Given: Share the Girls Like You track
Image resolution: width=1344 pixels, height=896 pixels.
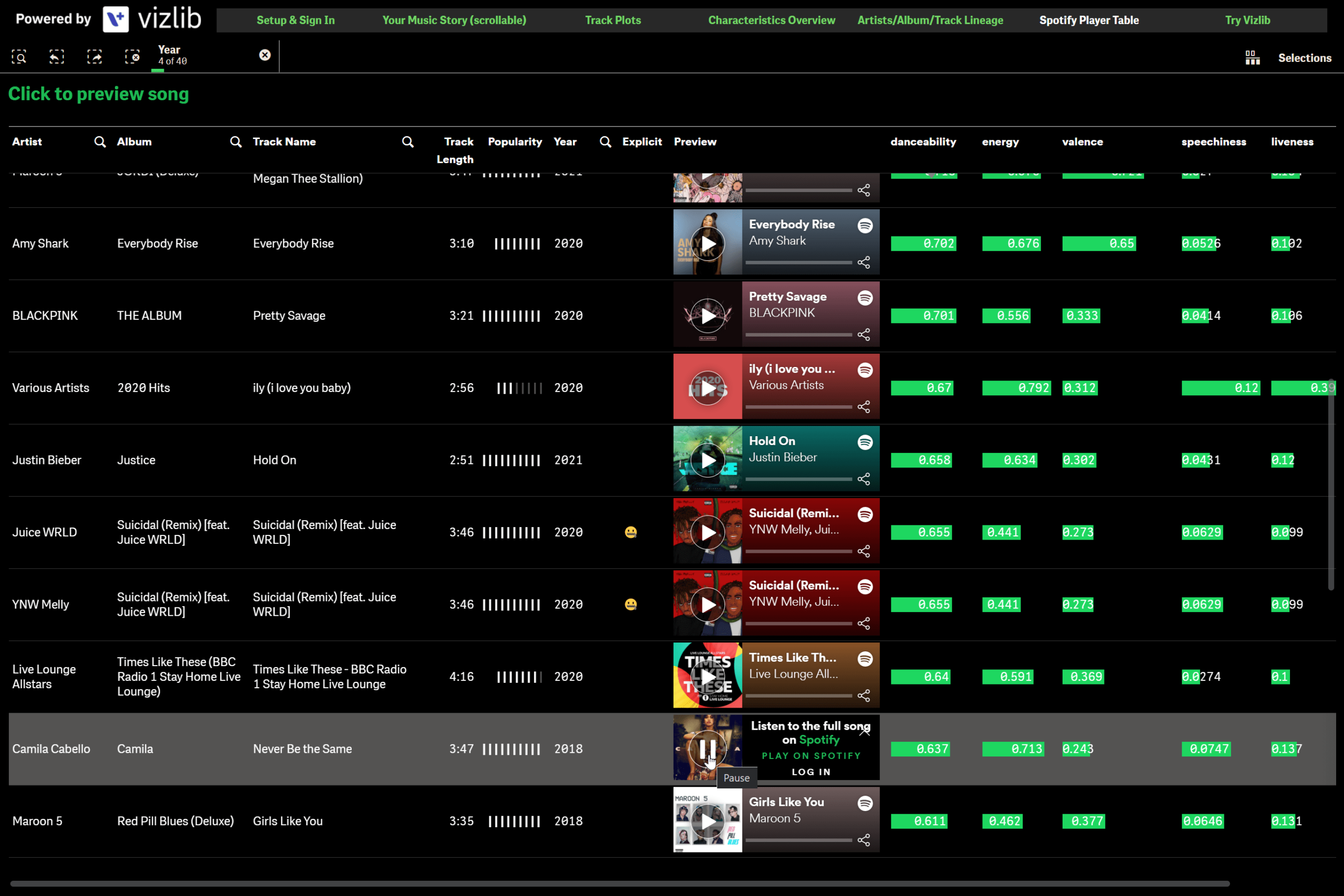Looking at the screenshot, I should click(864, 840).
